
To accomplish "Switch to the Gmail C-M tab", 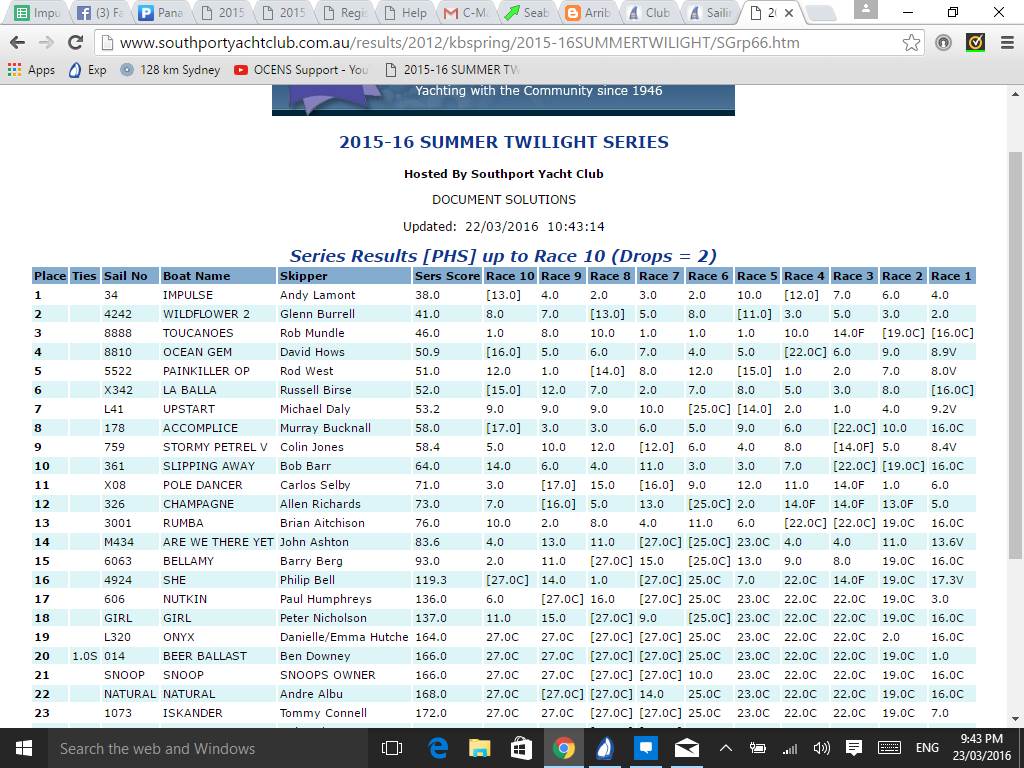I will (467, 13).
